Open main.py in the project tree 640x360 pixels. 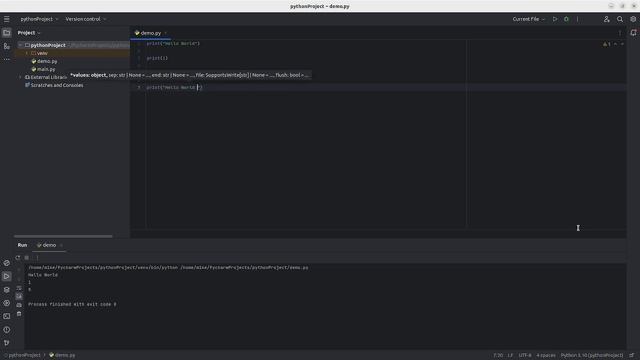(43, 69)
